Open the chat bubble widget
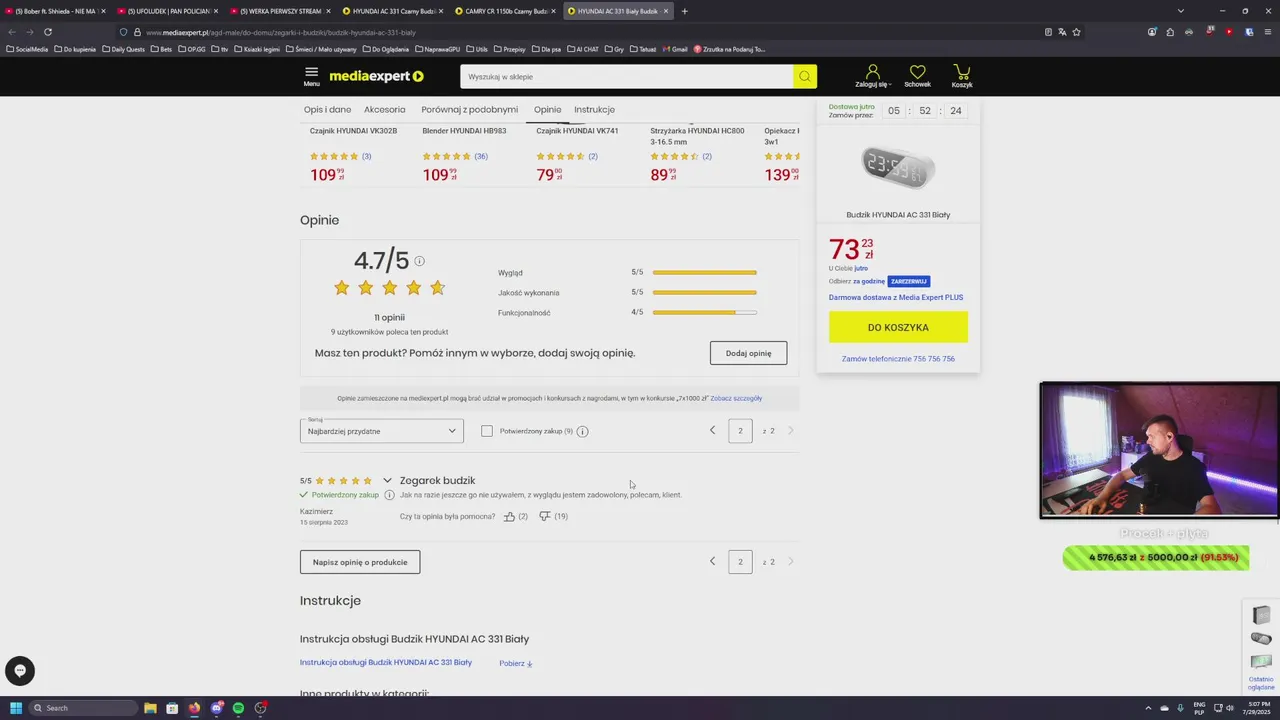This screenshot has width=1280, height=720. tap(20, 671)
